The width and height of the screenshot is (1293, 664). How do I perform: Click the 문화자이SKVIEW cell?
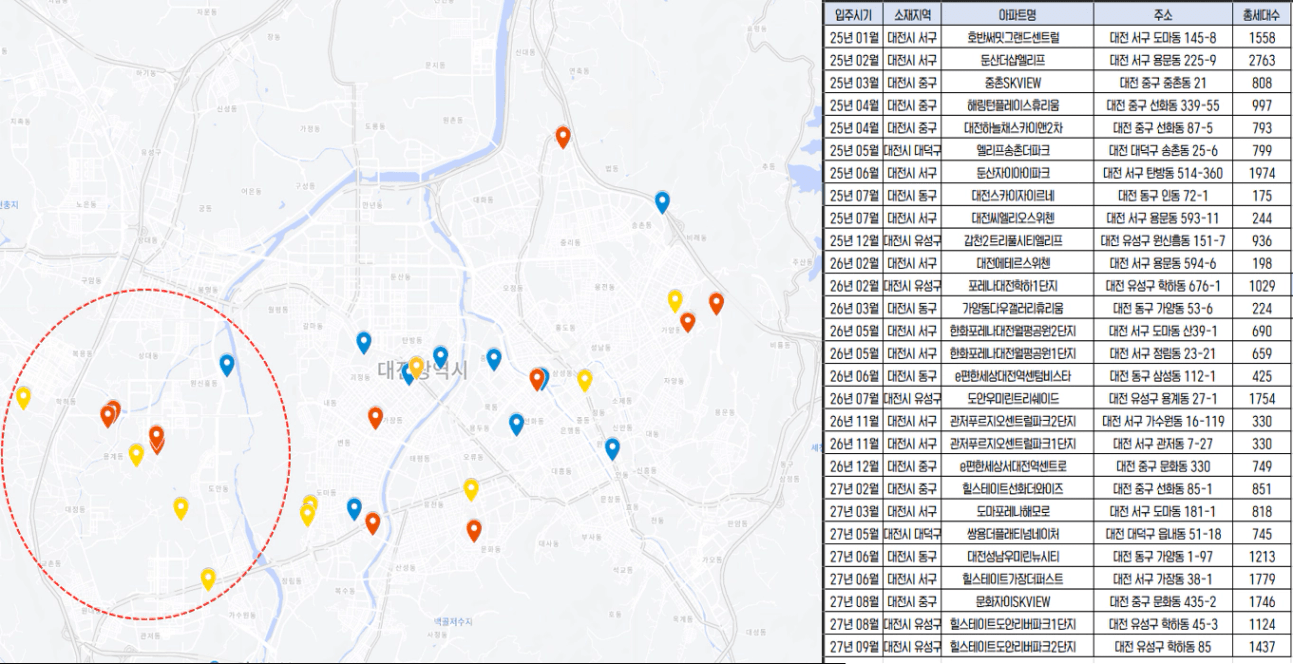click(1017, 602)
